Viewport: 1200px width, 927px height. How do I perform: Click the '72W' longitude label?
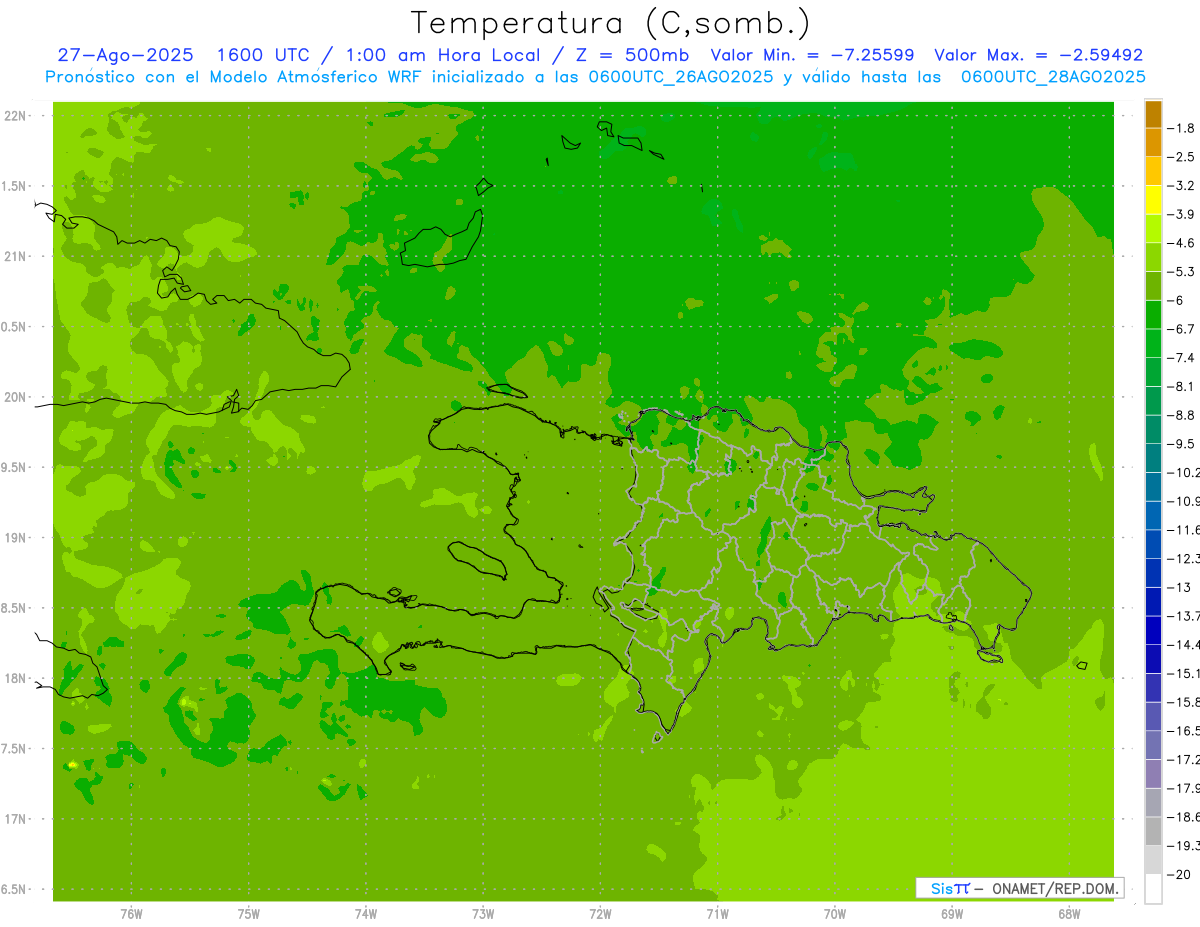point(601,914)
